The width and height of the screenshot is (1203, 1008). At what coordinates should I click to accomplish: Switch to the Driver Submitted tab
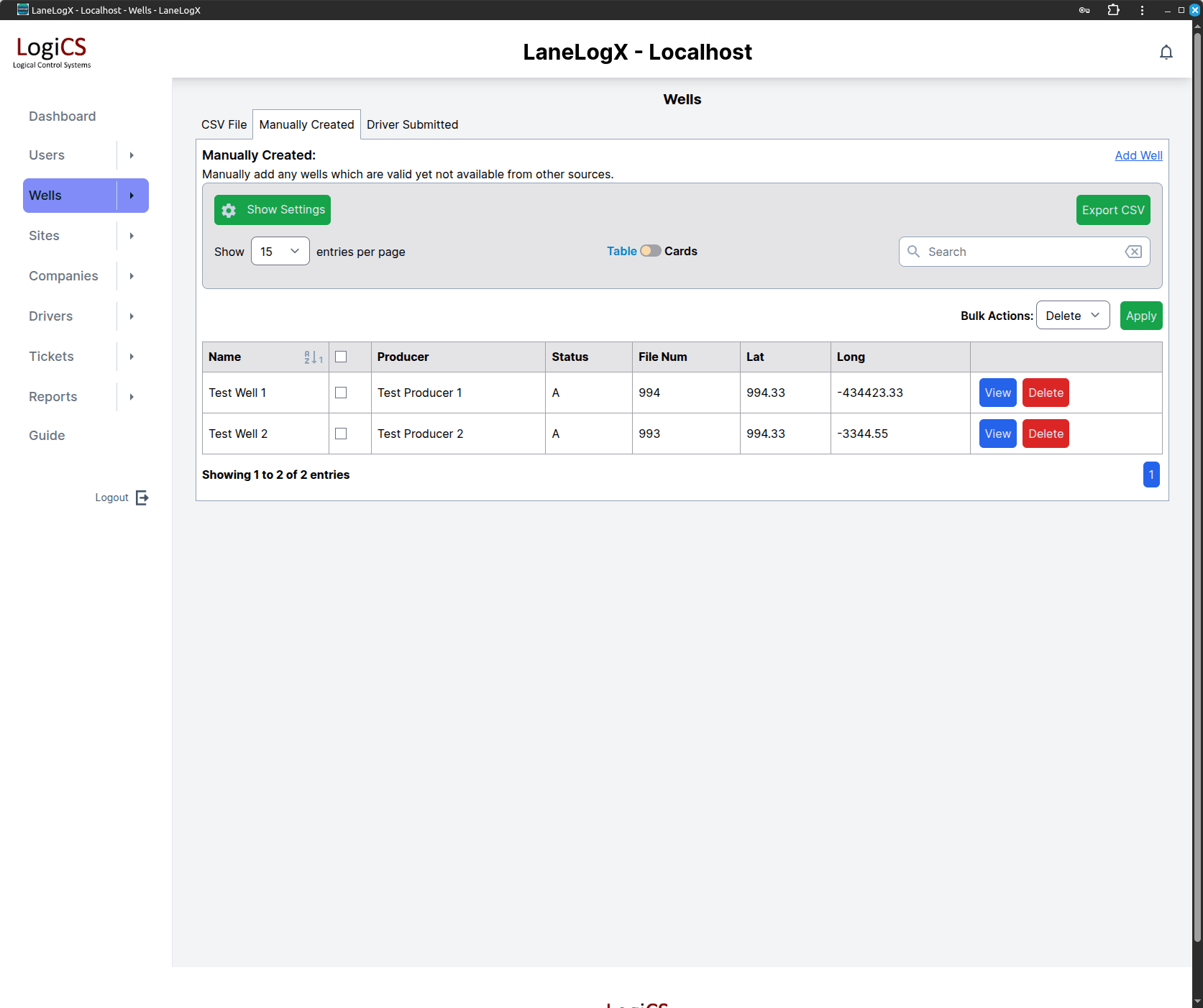point(412,124)
